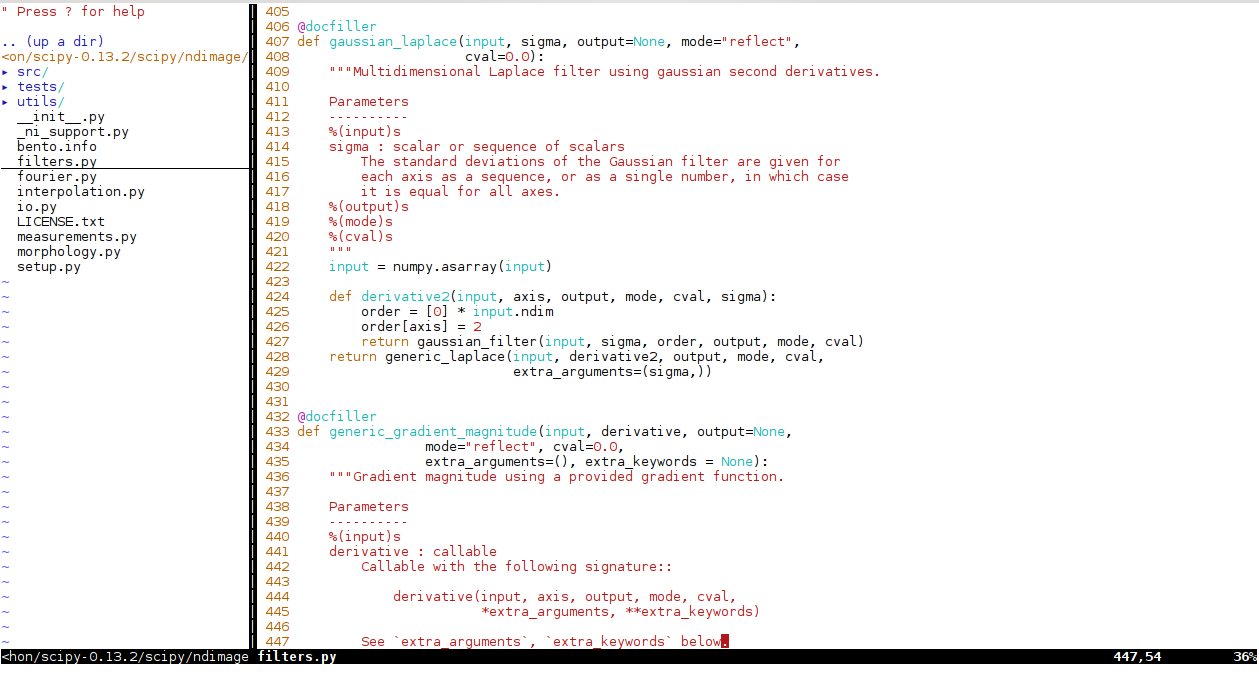Click the 'Press ? for help' hint
Image resolution: width=1259 pixels, height=691 pixels.
(80, 12)
